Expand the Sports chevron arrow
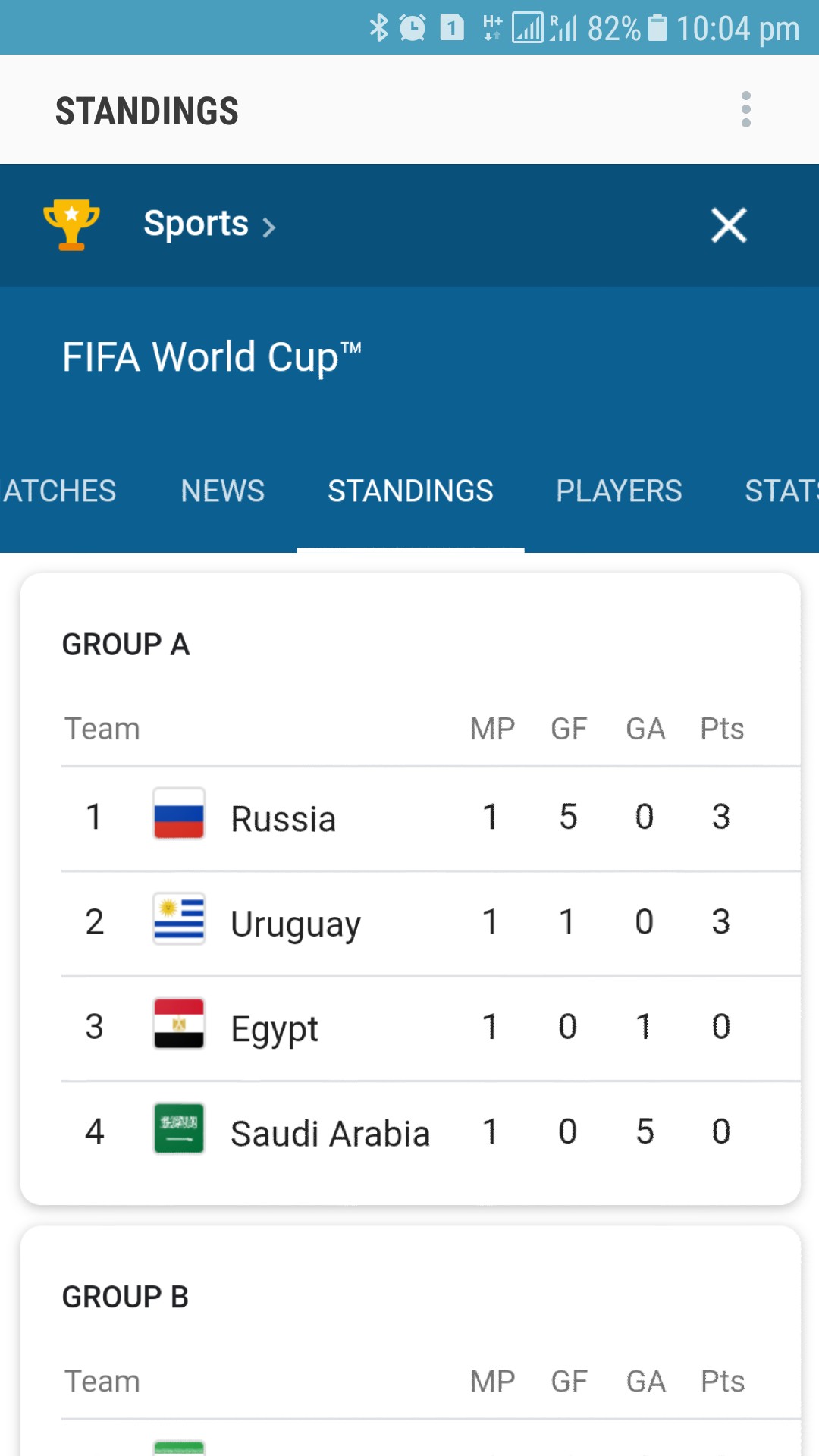The height and width of the screenshot is (1456, 819). (268, 227)
